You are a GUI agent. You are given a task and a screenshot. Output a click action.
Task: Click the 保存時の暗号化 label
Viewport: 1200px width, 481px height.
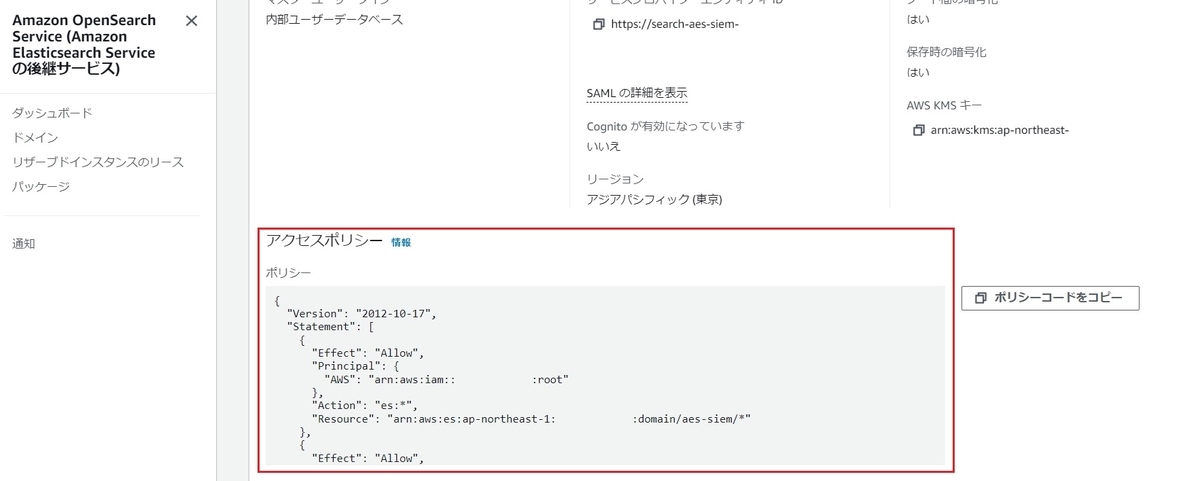tap(946, 52)
